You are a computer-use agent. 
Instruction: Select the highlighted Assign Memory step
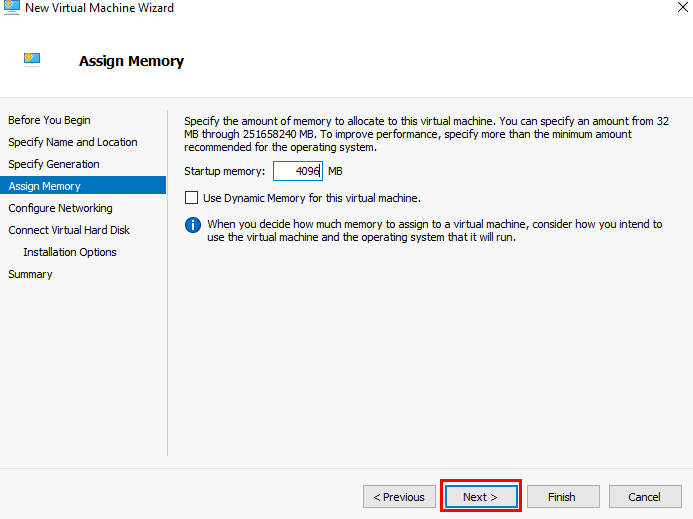click(x=83, y=186)
